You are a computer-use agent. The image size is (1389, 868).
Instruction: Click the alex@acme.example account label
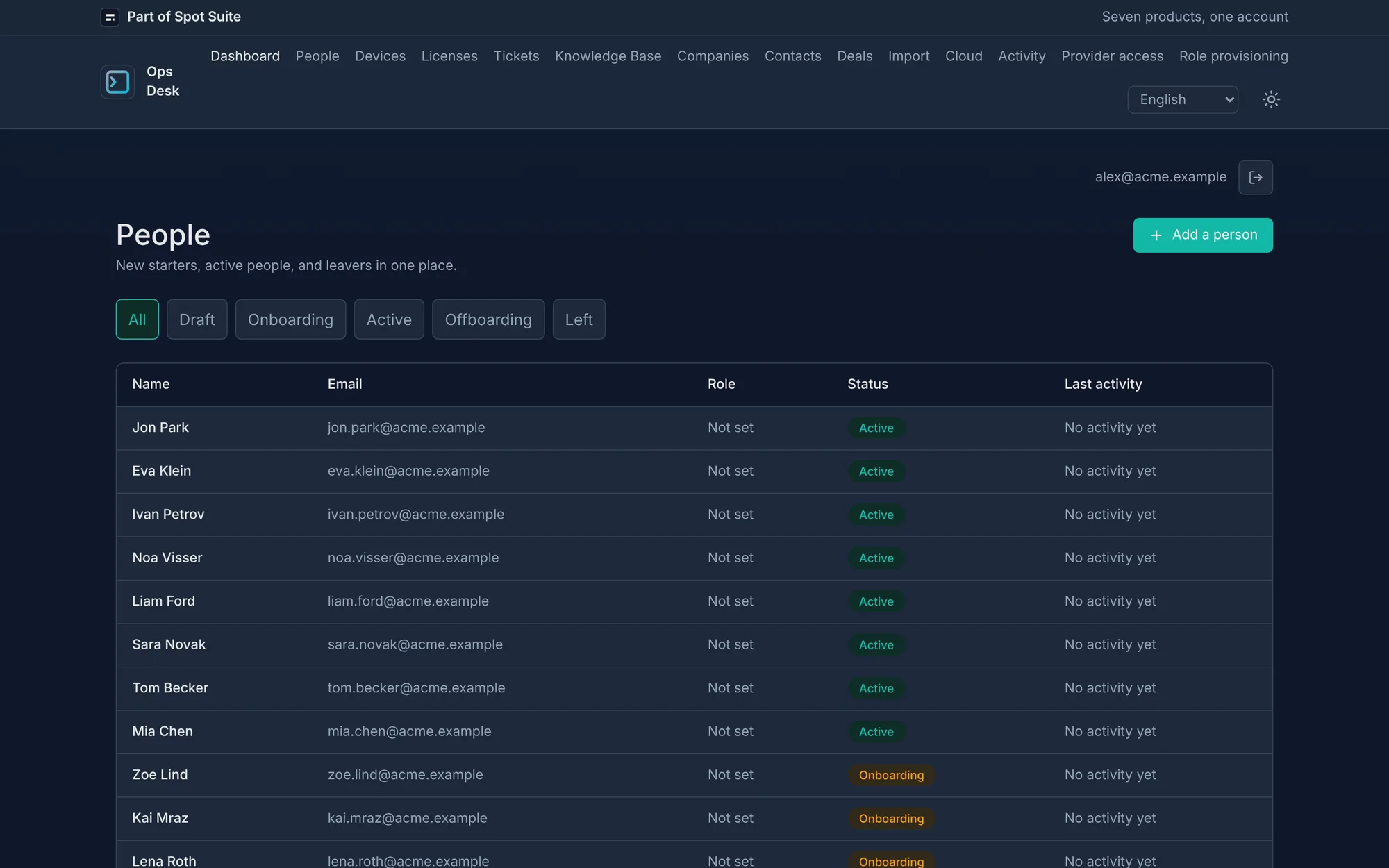[1161, 177]
